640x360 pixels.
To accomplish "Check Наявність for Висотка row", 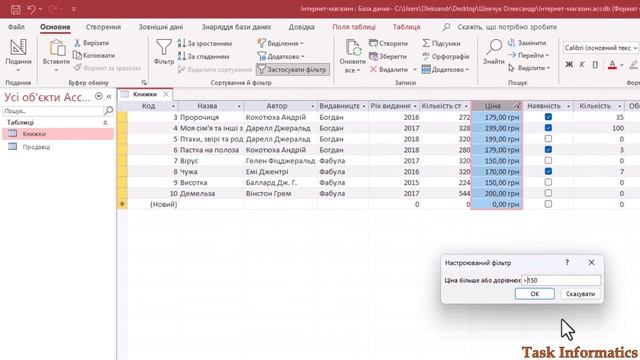I will (548, 182).
